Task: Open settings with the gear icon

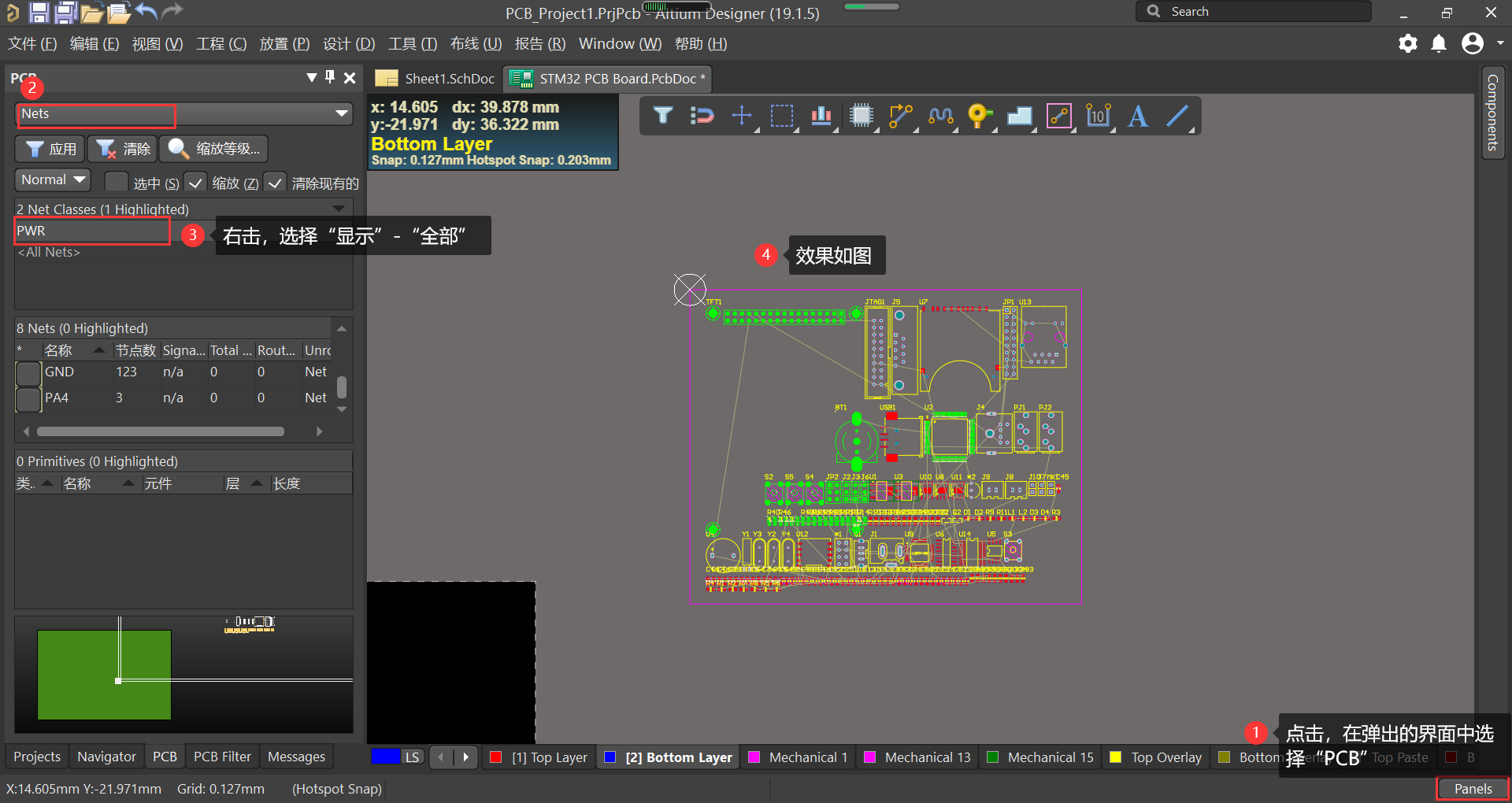Action: (1407, 43)
